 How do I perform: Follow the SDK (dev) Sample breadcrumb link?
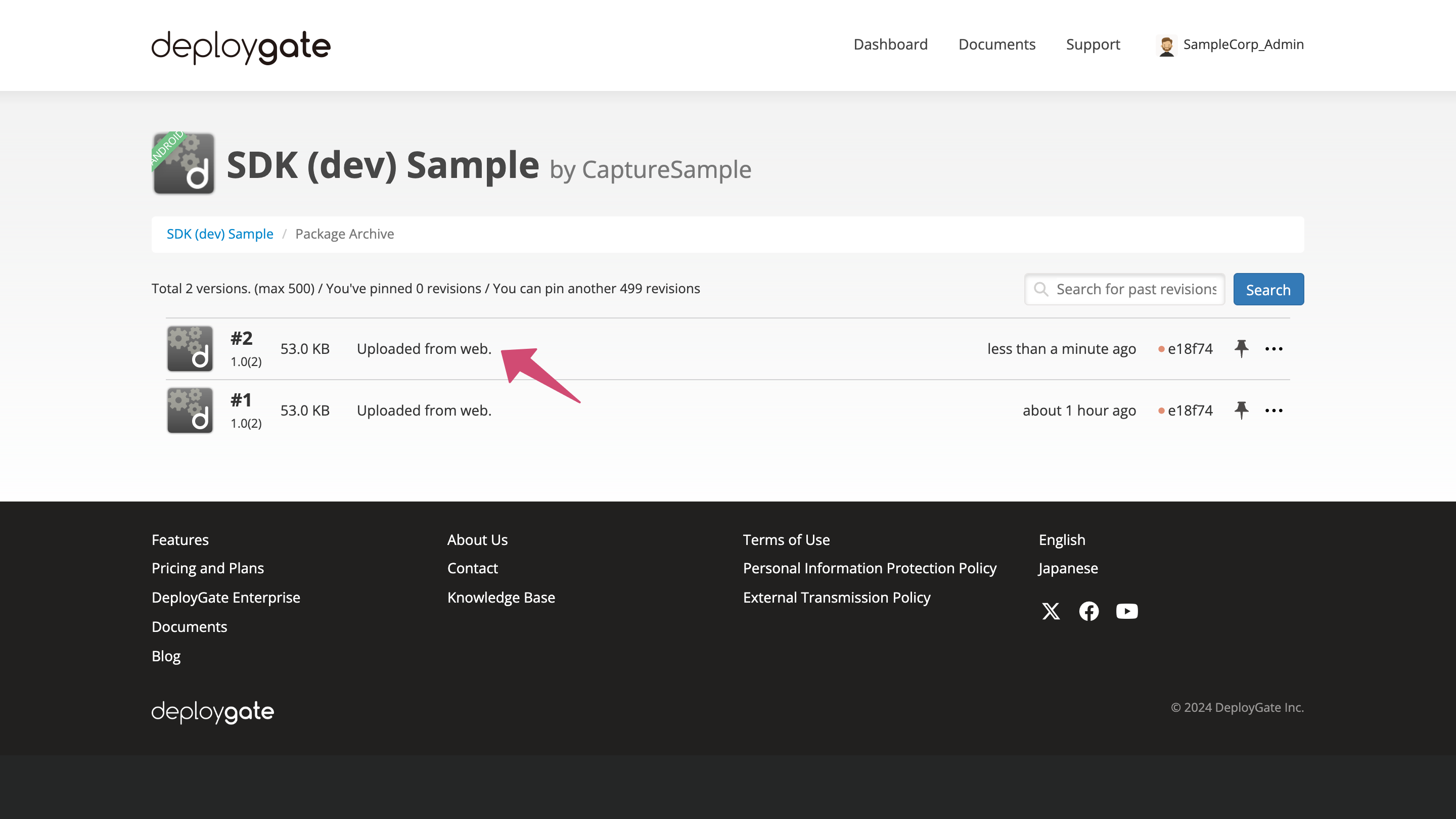(x=220, y=234)
